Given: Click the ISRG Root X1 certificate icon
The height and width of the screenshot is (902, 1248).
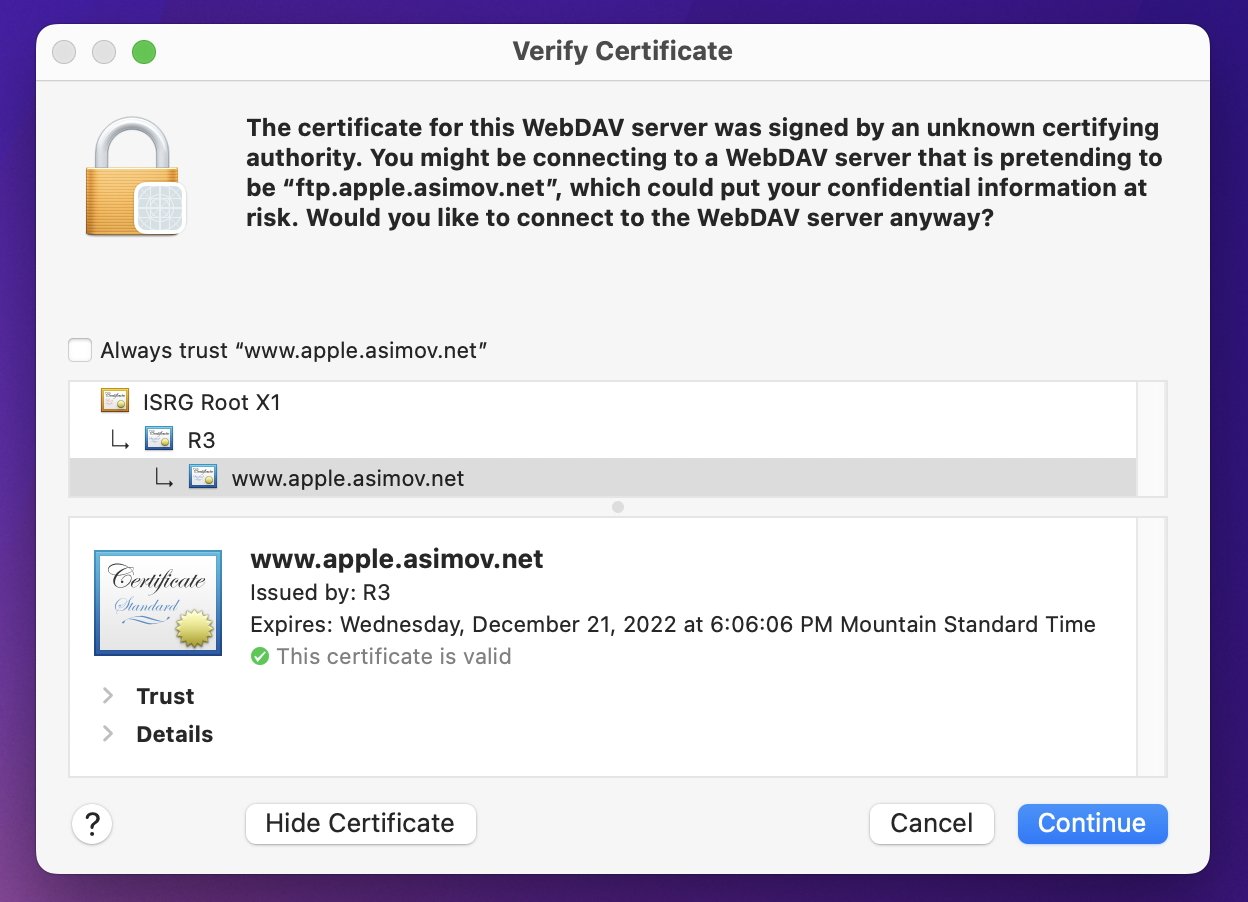Looking at the screenshot, I should [116, 402].
